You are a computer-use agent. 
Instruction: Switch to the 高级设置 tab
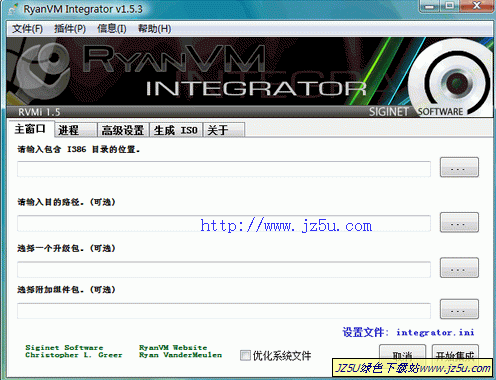(123, 130)
